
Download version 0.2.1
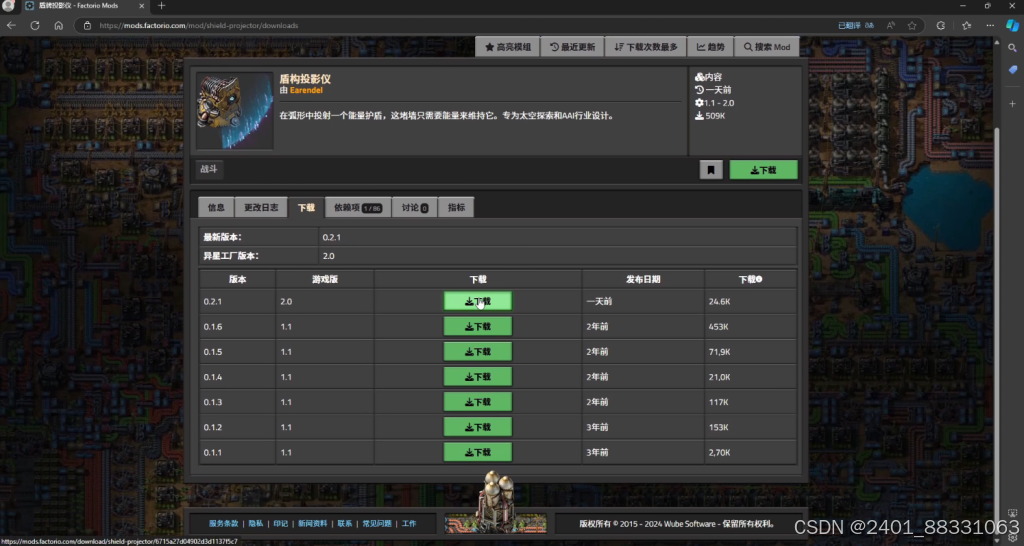477,301
